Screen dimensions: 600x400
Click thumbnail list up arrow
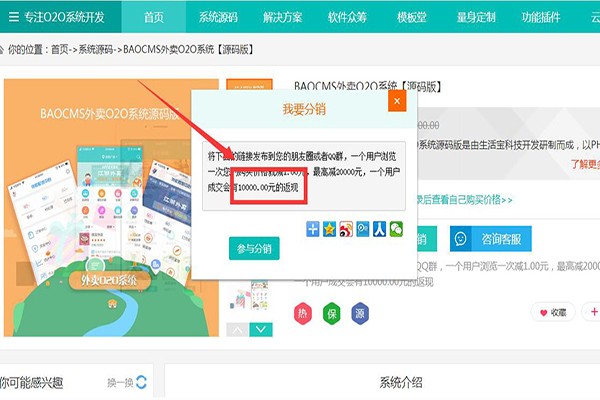pos(238,330)
